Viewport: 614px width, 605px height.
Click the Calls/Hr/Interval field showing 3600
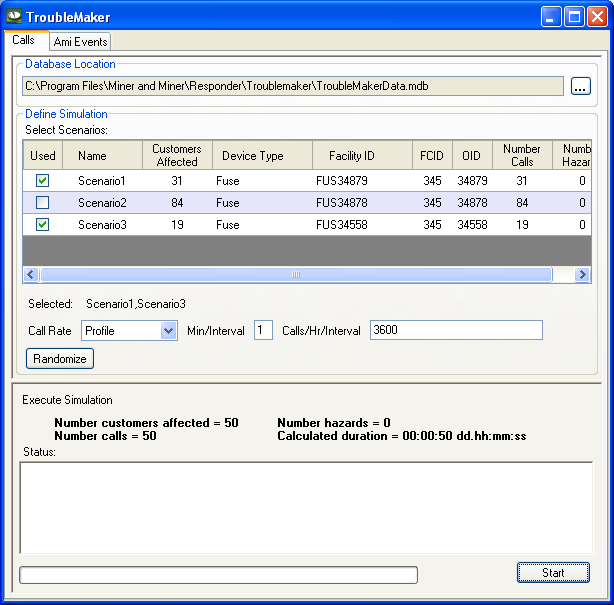456,330
